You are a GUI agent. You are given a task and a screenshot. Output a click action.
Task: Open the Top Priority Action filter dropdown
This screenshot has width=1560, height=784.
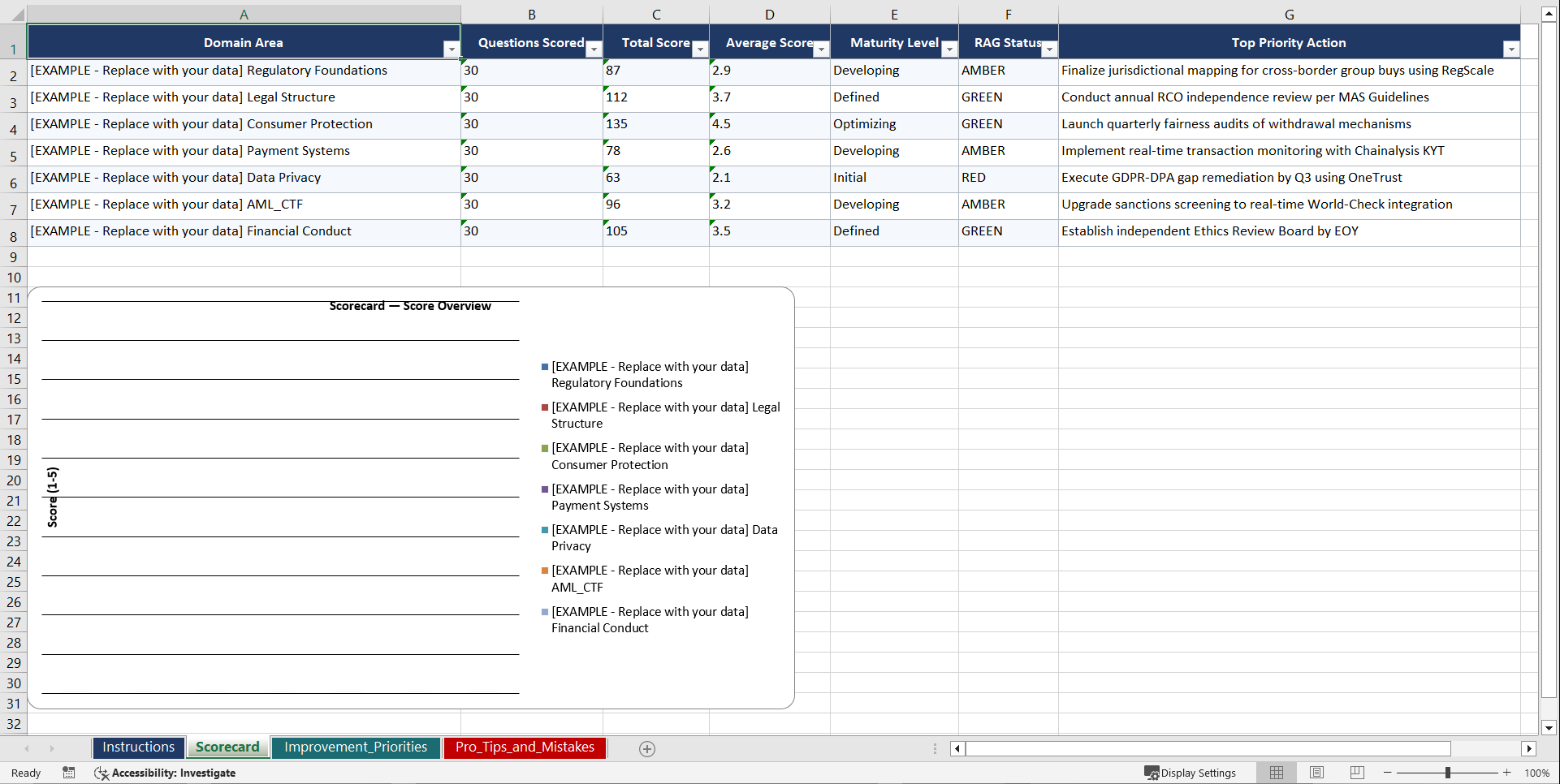tap(1511, 49)
